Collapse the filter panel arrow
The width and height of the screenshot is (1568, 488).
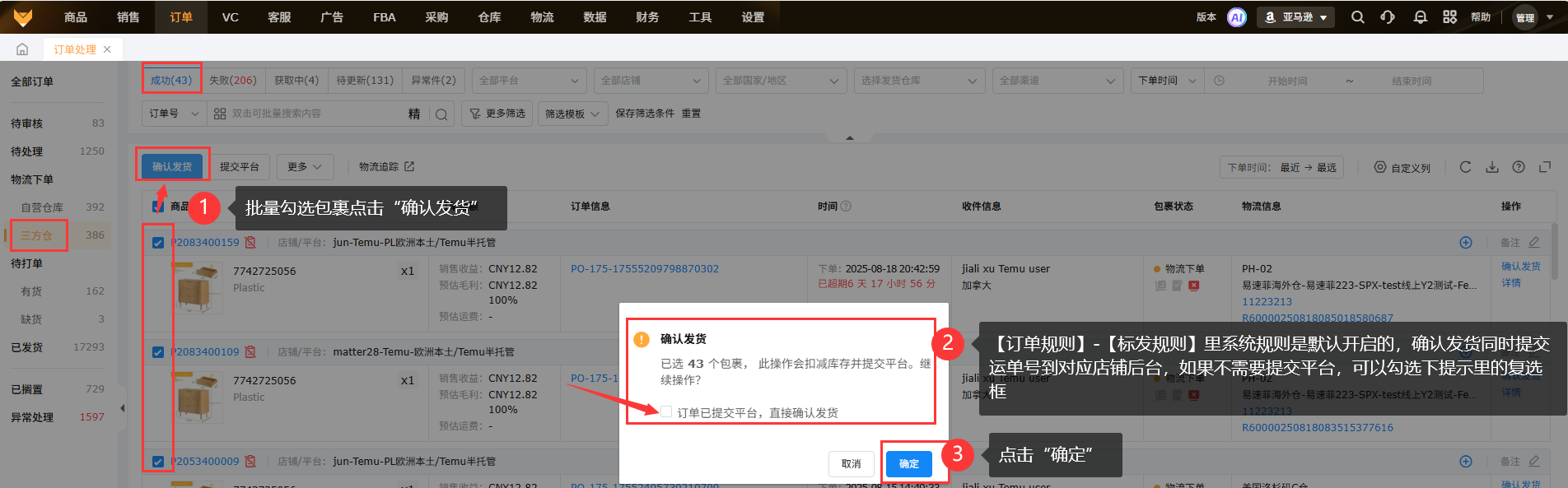850,138
